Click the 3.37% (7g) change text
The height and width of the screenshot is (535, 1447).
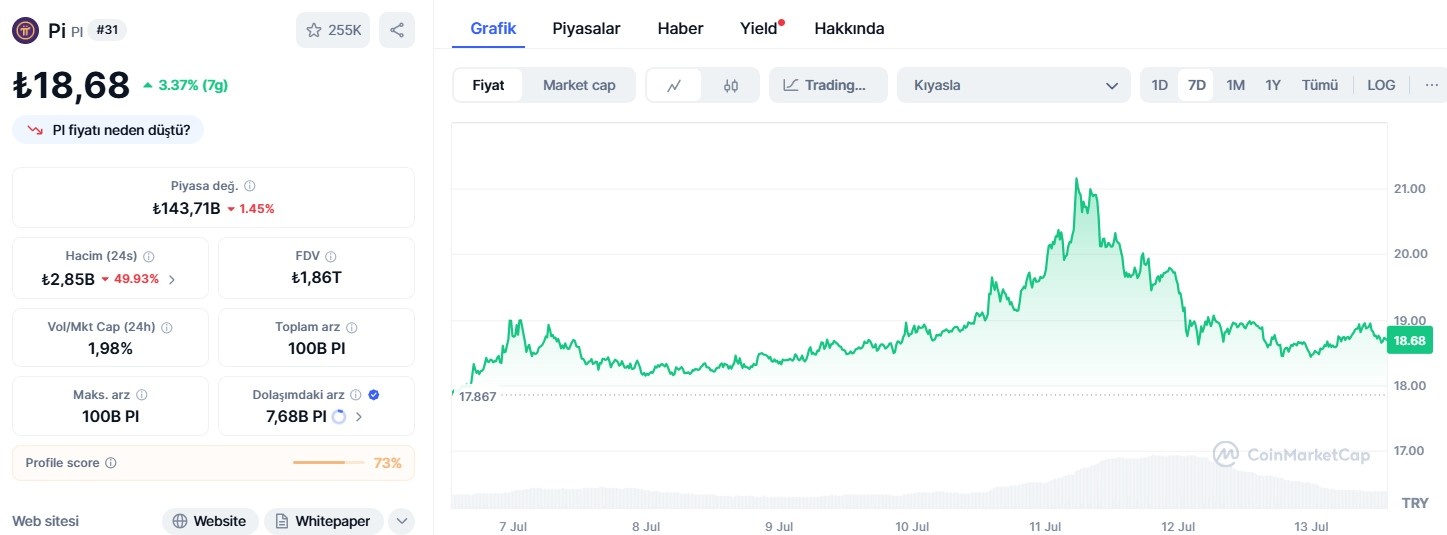coord(193,85)
